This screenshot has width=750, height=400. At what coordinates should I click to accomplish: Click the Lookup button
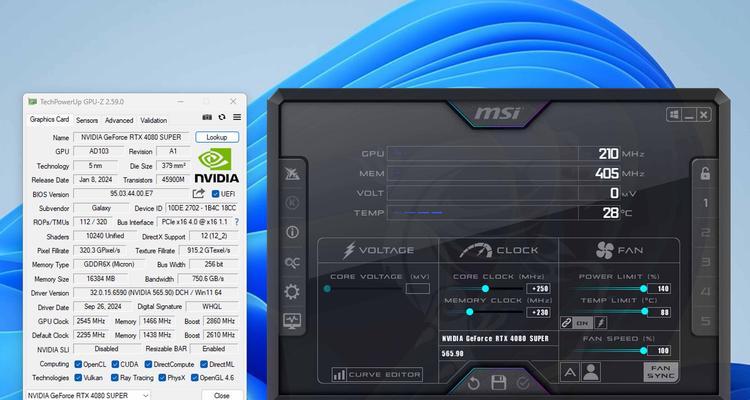(x=217, y=137)
